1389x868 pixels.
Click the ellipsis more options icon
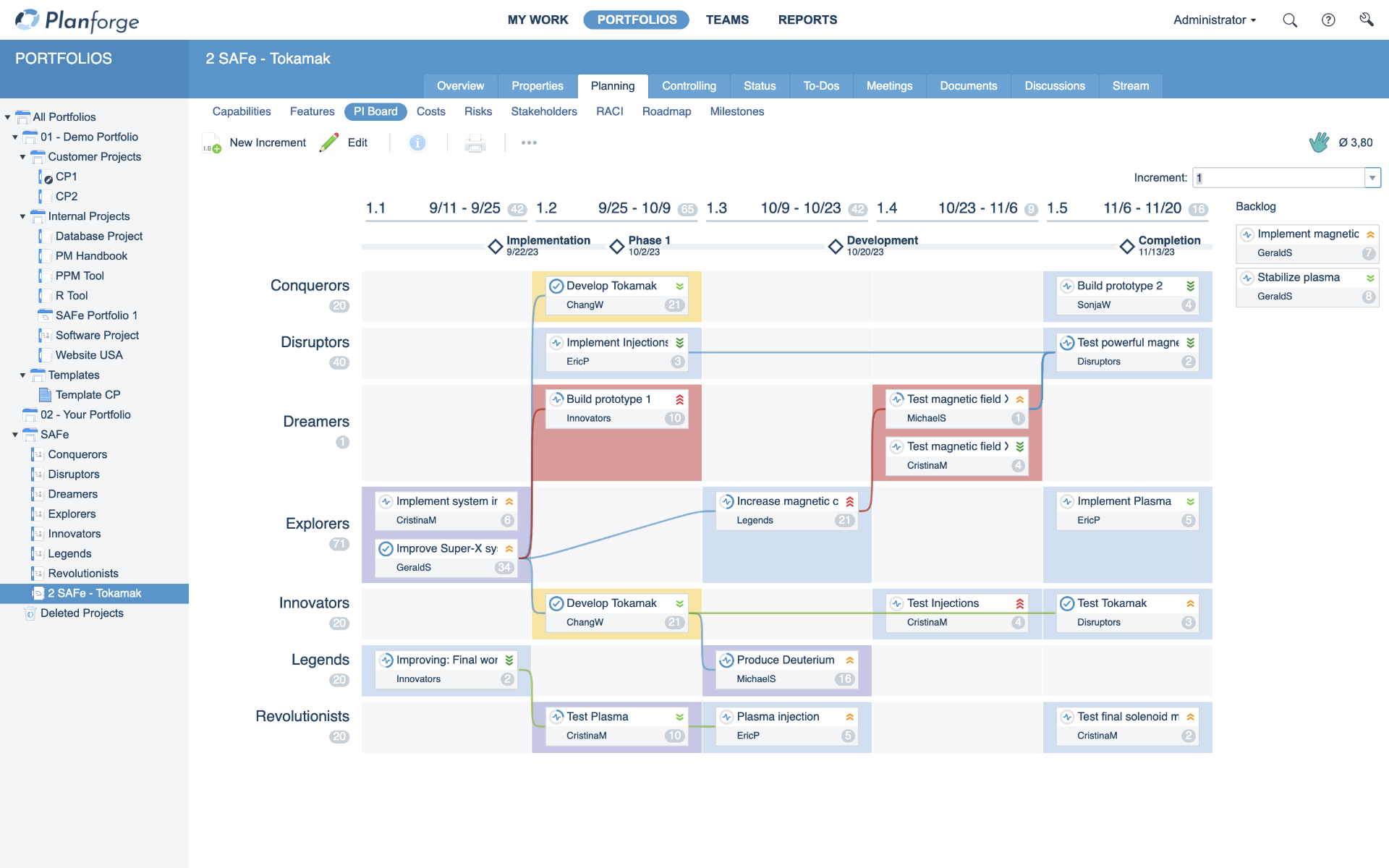click(529, 142)
